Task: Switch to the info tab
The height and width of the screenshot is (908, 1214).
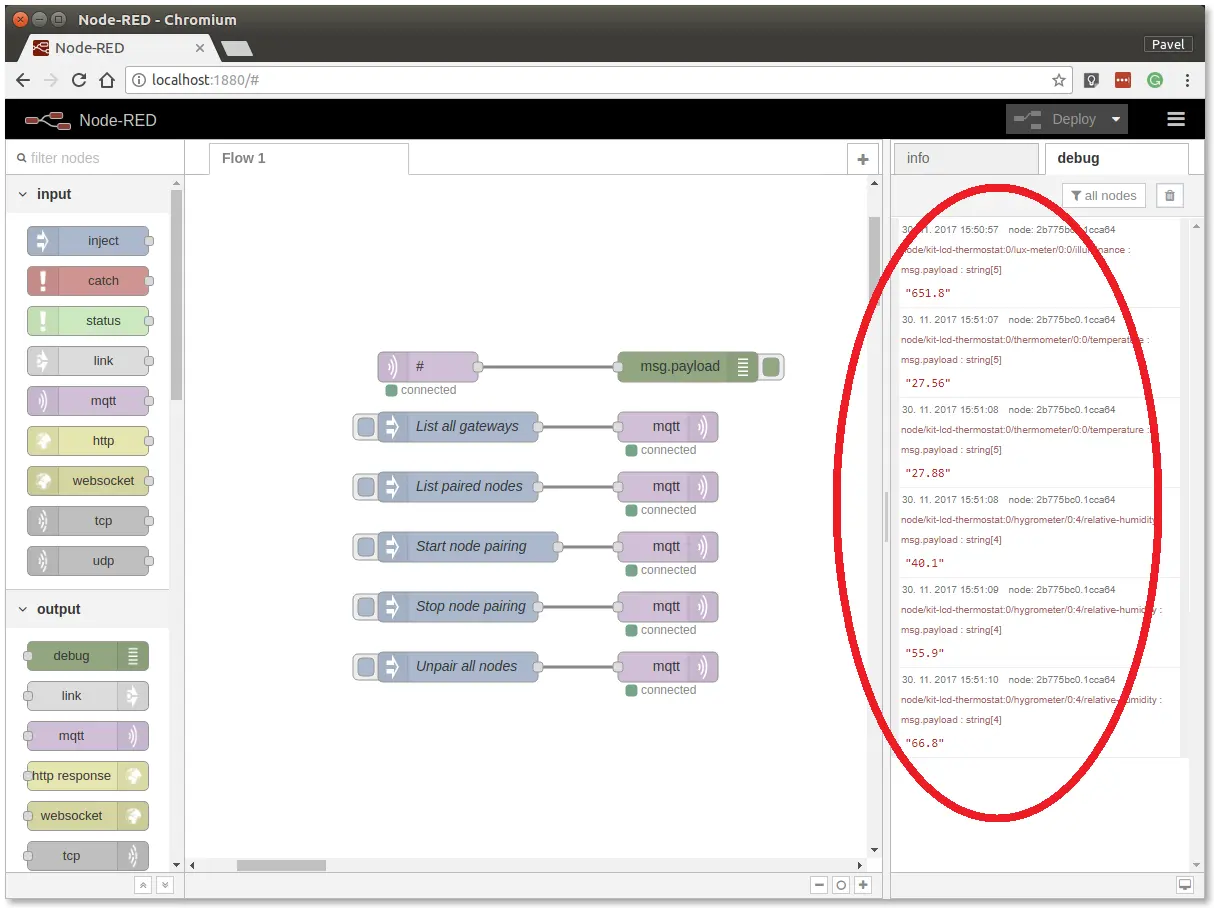Action: tap(966, 158)
